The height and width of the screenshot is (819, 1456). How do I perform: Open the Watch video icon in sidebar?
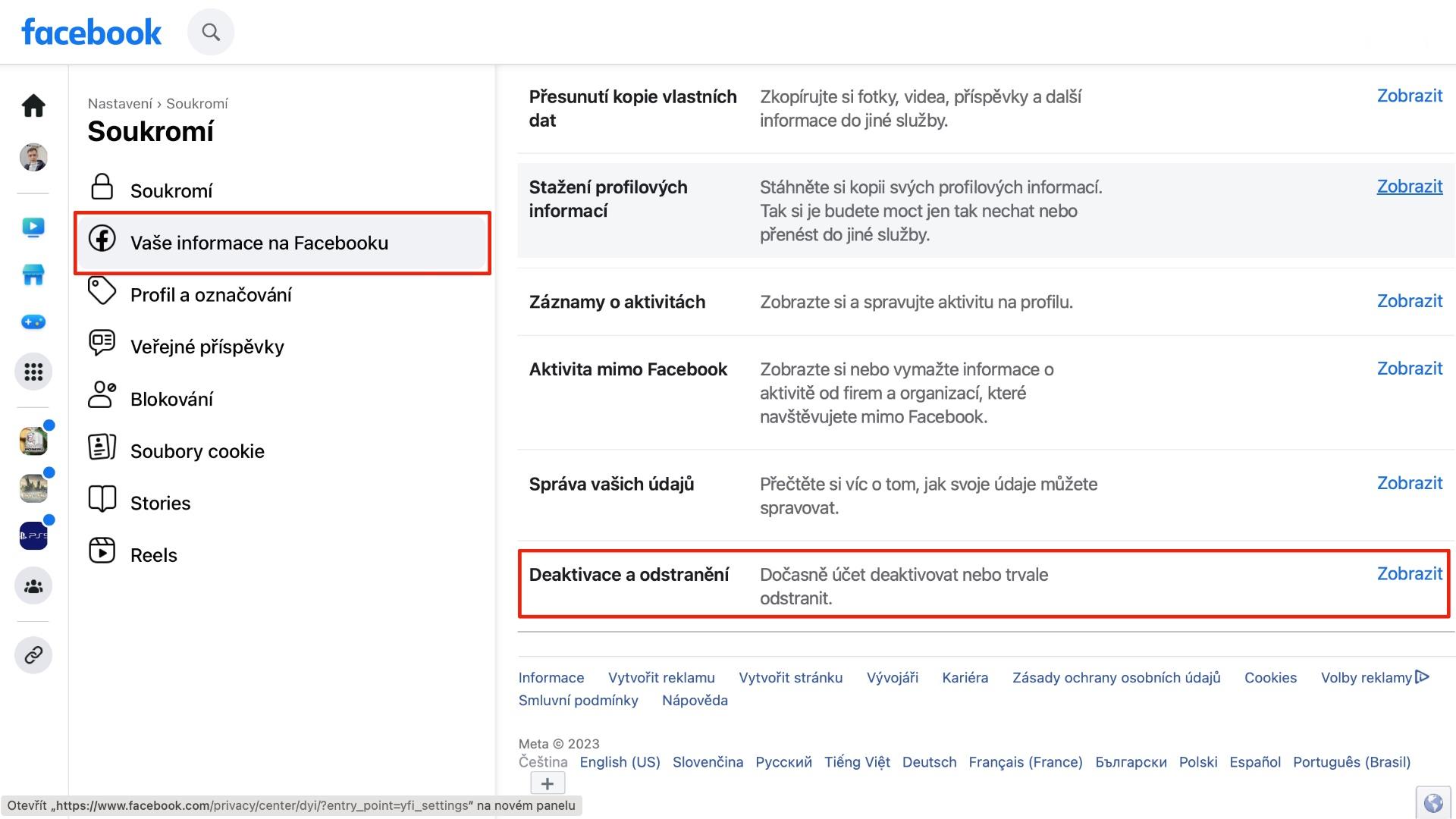(33, 227)
